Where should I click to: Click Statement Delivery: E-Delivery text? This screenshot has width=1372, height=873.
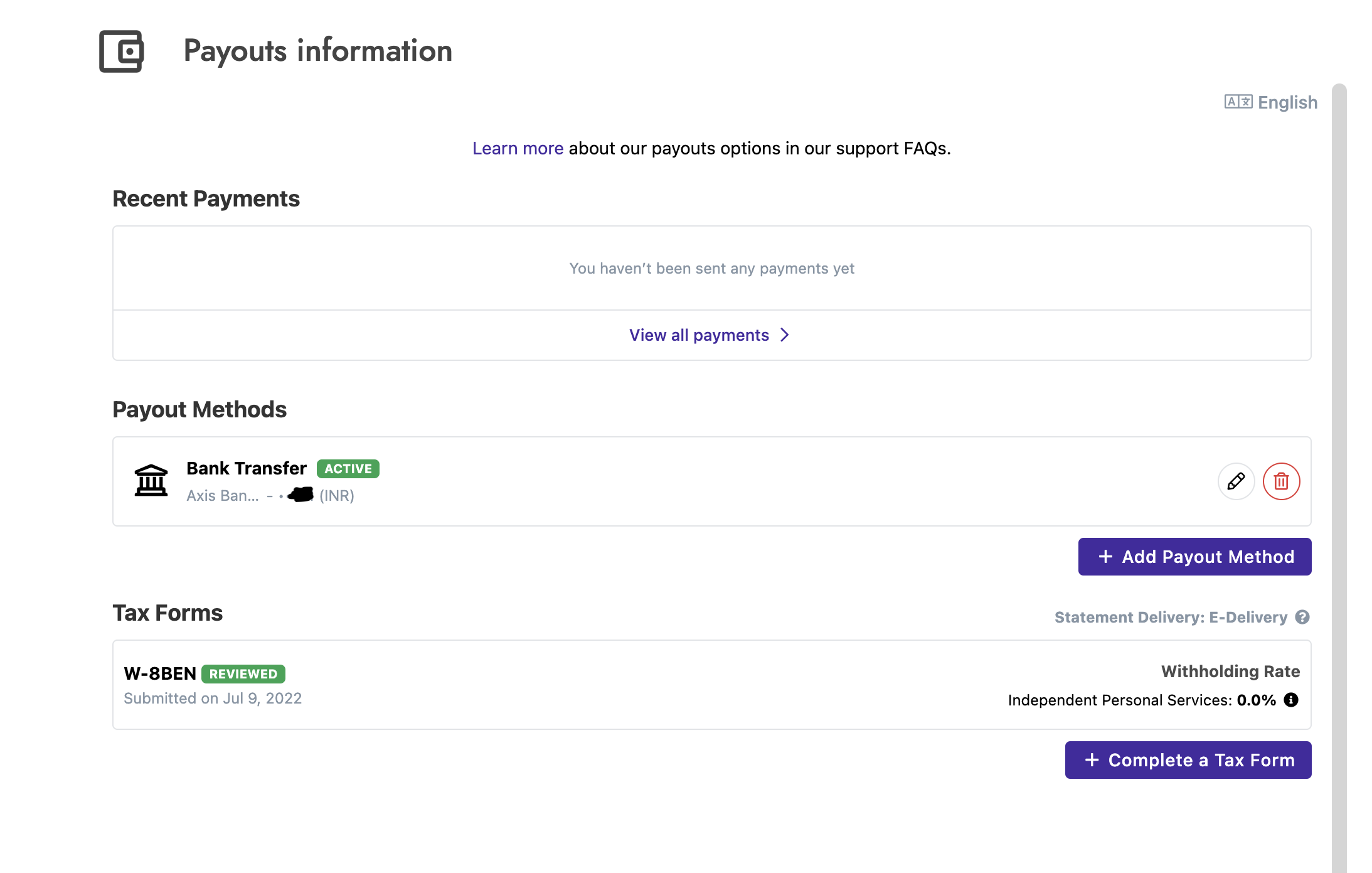click(x=1171, y=618)
